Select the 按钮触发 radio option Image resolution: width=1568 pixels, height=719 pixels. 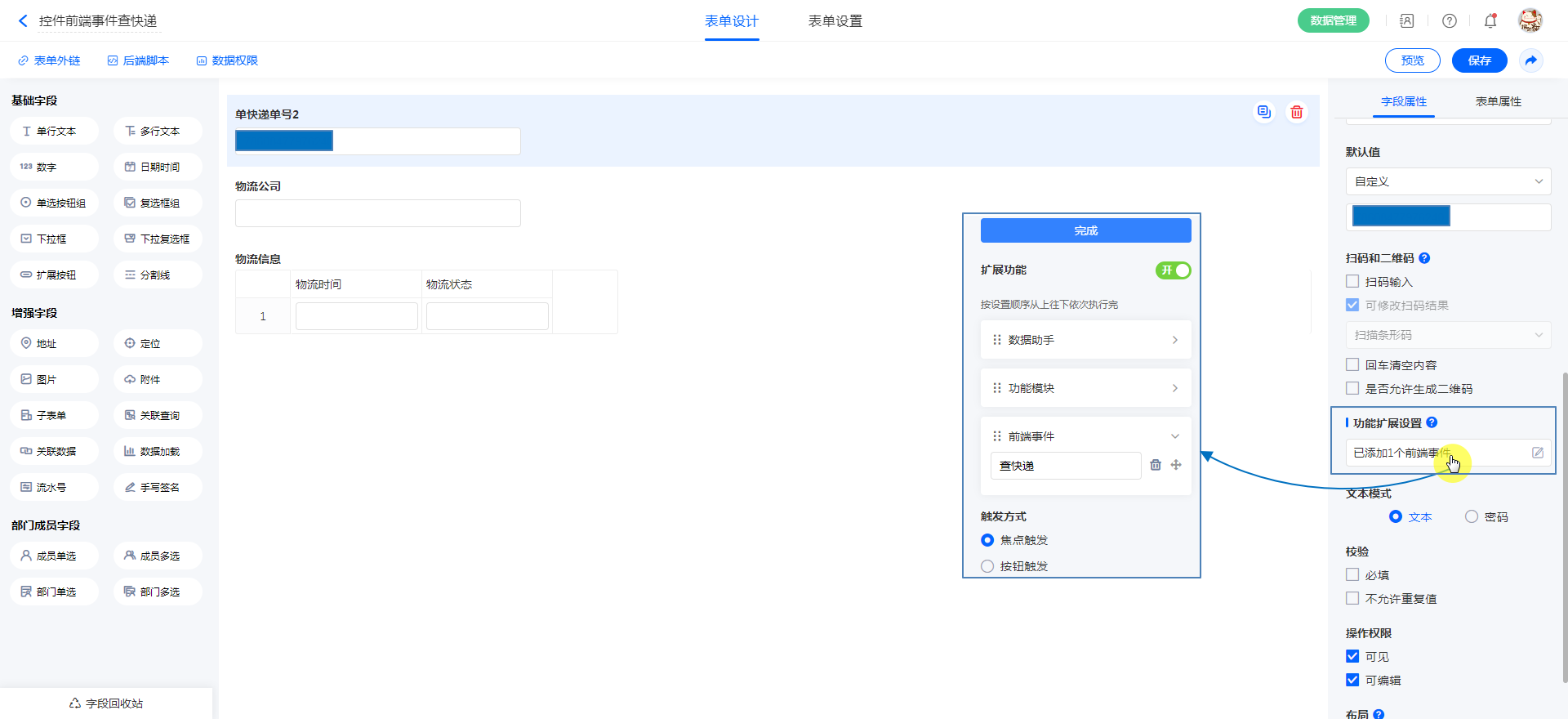pyautogui.click(x=987, y=566)
